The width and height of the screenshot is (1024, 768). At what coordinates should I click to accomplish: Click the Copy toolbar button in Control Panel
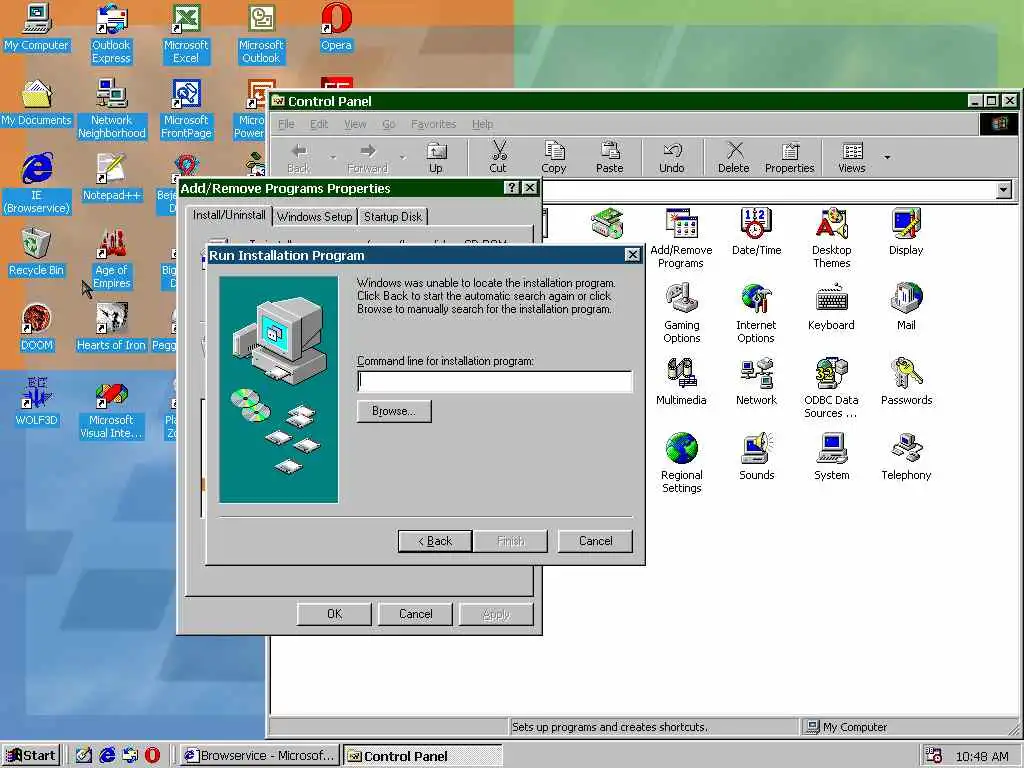point(554,157)
